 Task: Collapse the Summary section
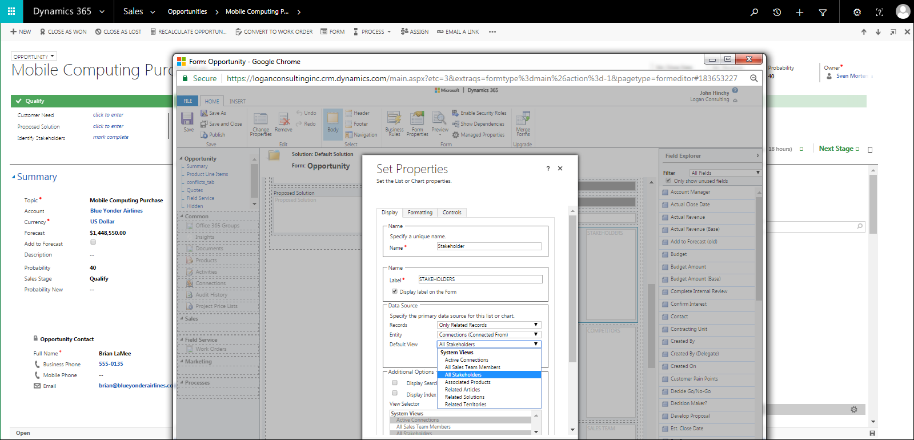coord(14,177)
